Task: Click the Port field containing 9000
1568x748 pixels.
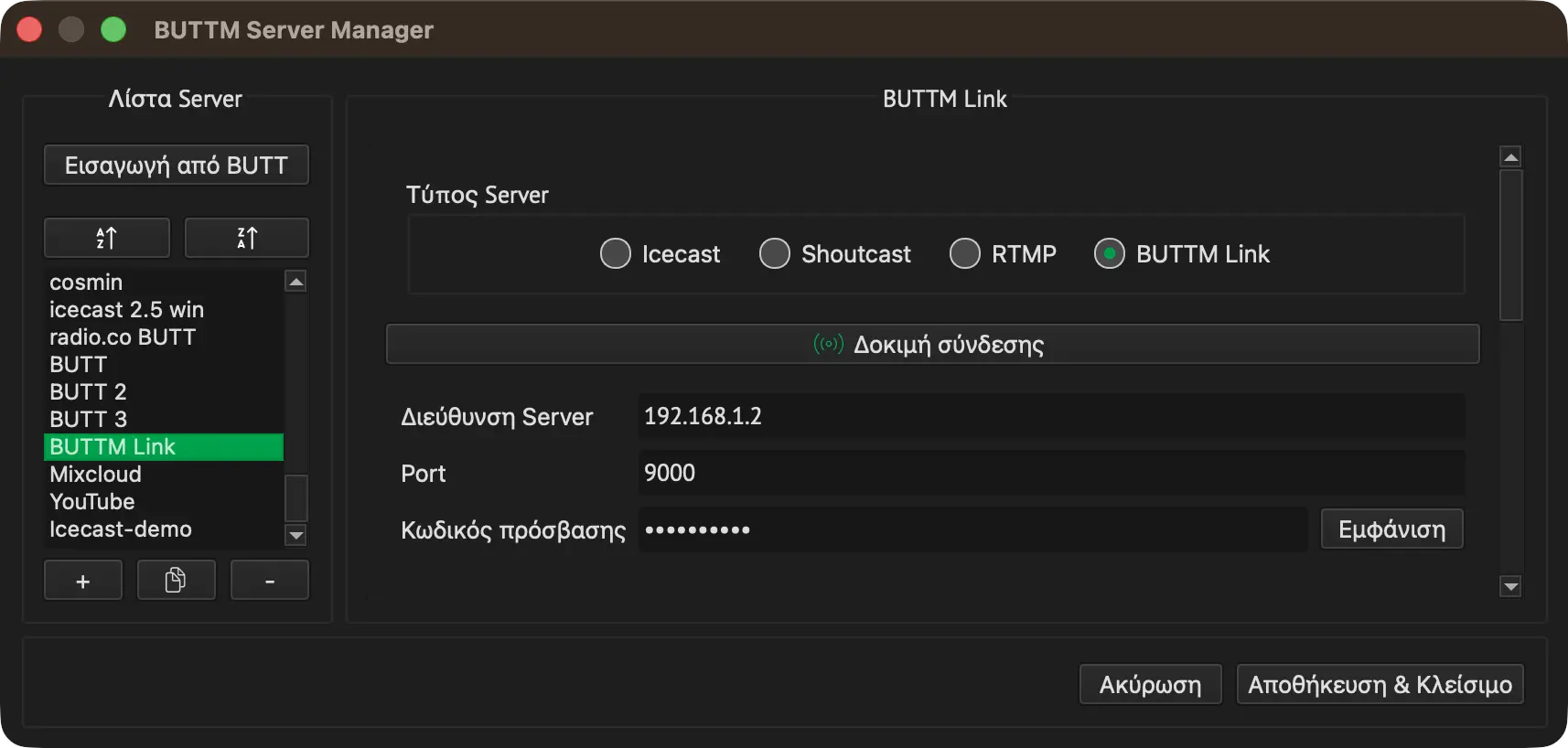Action: (1051, 473)
